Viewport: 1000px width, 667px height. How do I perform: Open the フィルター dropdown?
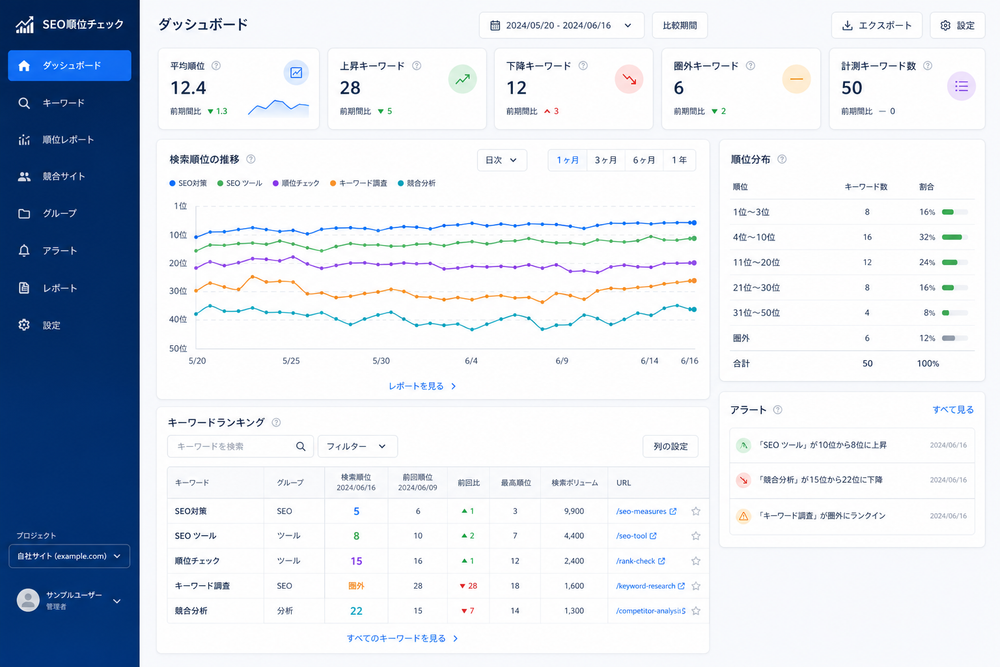click(x=357, y=446)
